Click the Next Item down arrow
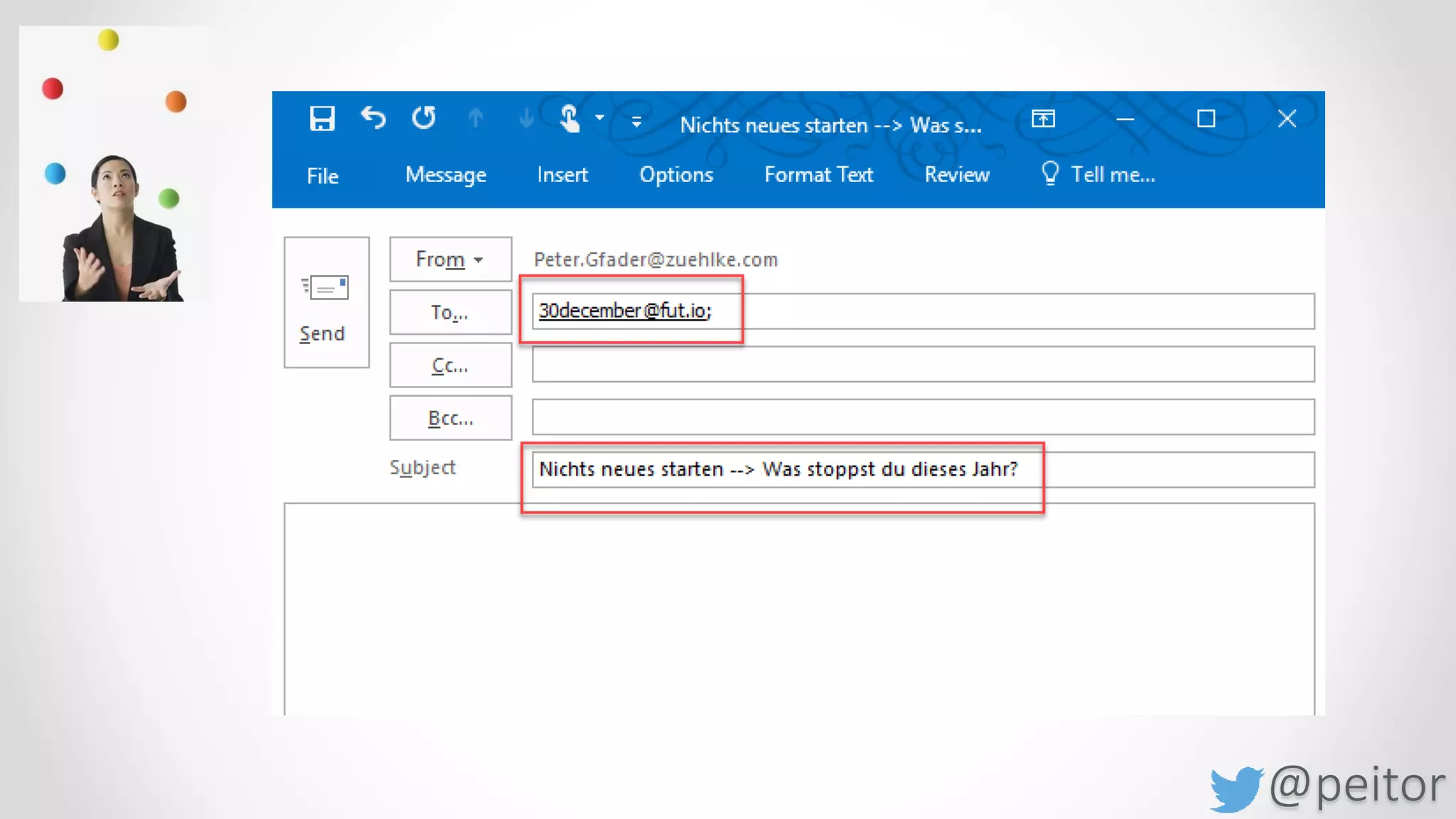Screen dimensions: 1456x819 (x=526, y=118)
